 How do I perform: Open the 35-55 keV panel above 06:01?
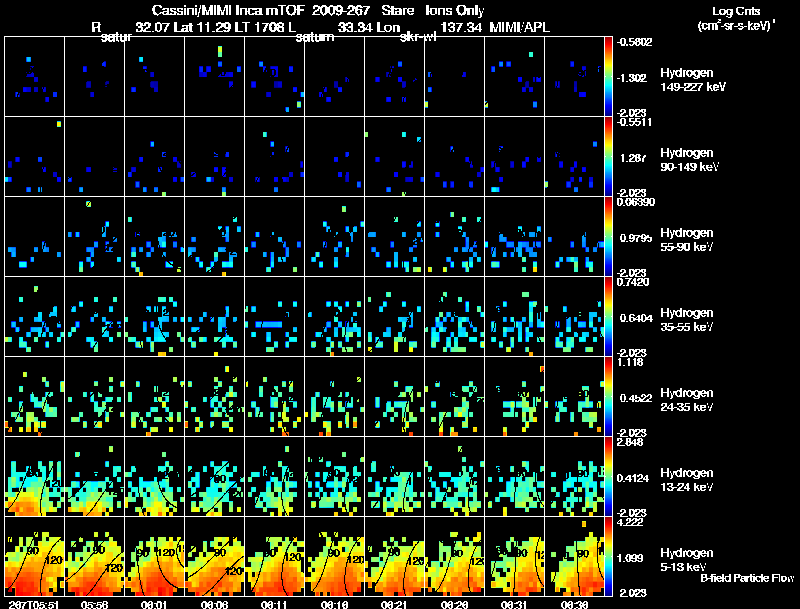click(x=155, y=317)
